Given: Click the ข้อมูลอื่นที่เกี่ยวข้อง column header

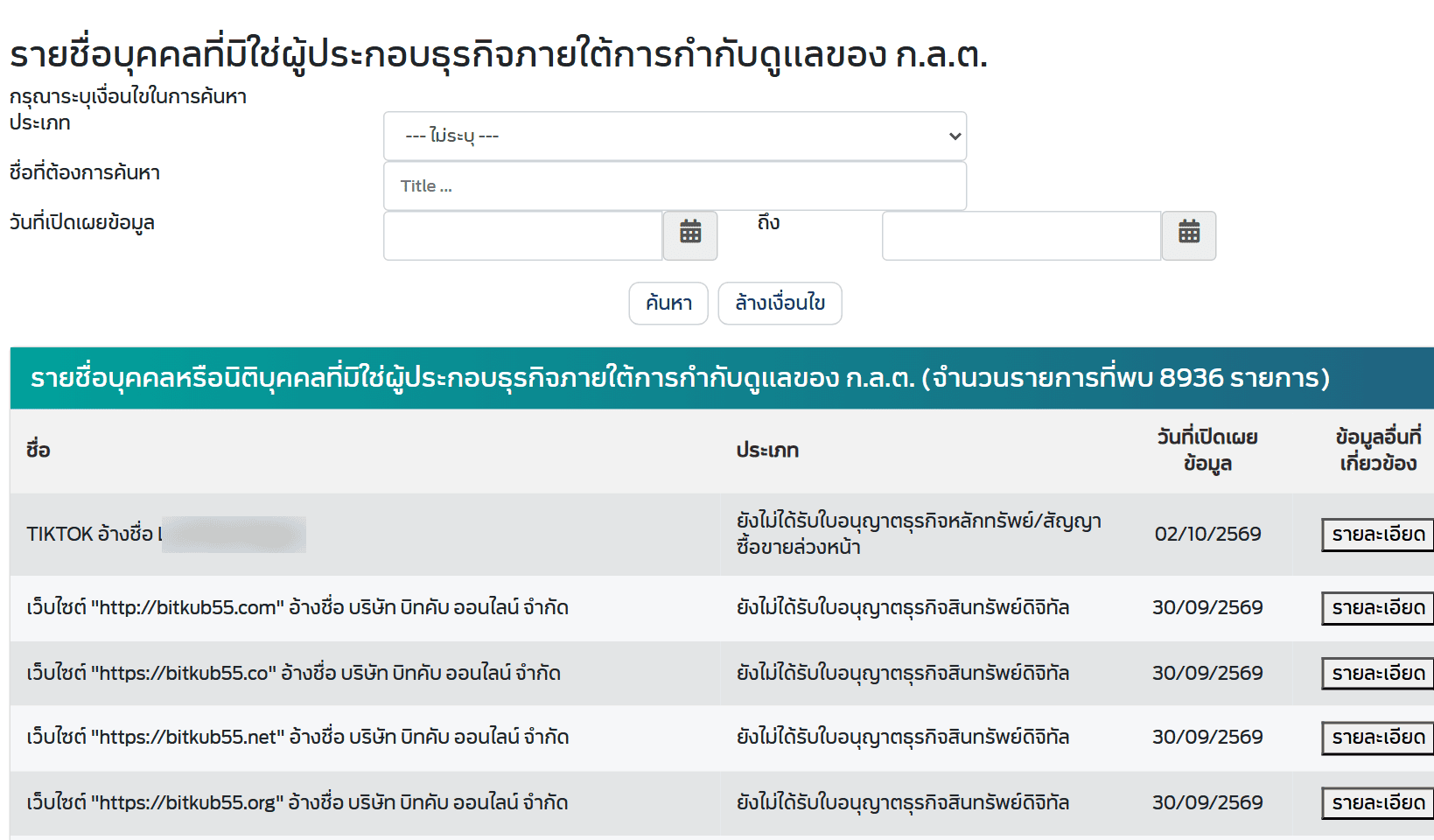Looking at the screenshot, I should [1378, 450].
